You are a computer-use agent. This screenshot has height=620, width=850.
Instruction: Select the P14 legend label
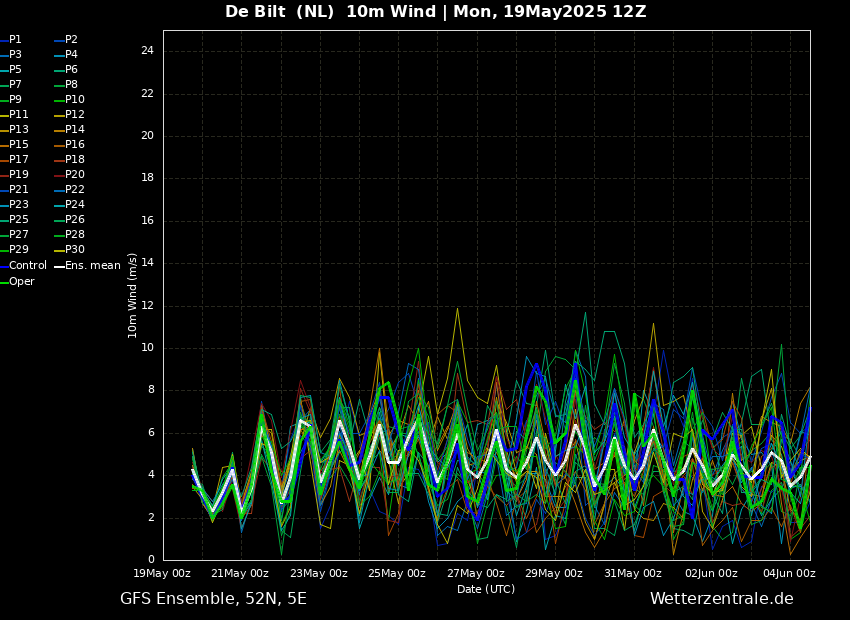pos(75,130)
